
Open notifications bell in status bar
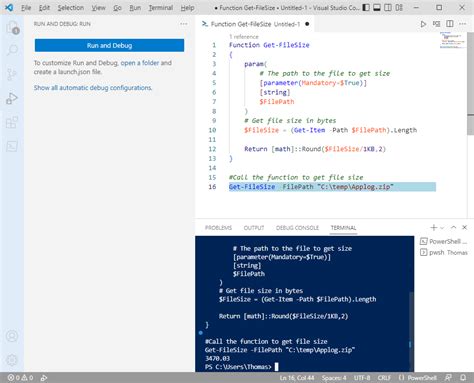463,378
